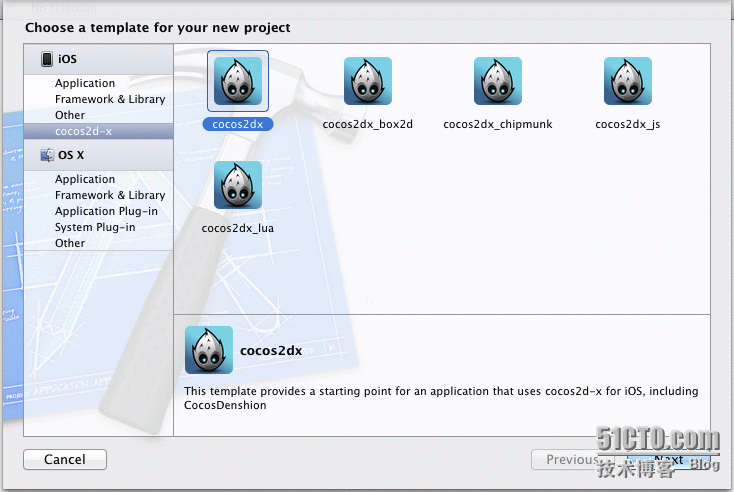Select the cocos2dx_box2d template icon
Screen dimensions: 734x492
367,81
